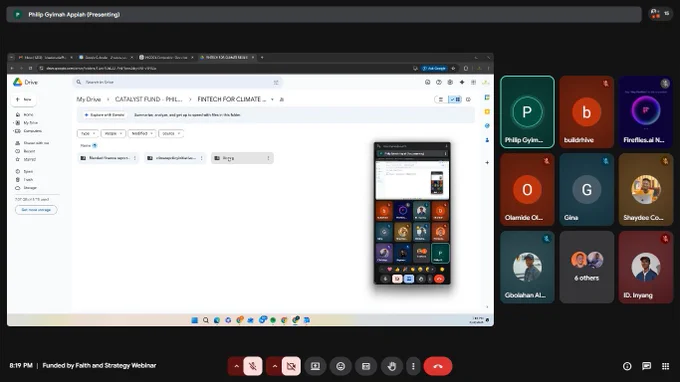This screenshot has width=680, height=382.
Task: Switch to the FINTECH FOR CLIMATE browser tab
Action: click(x=226, y=57)
